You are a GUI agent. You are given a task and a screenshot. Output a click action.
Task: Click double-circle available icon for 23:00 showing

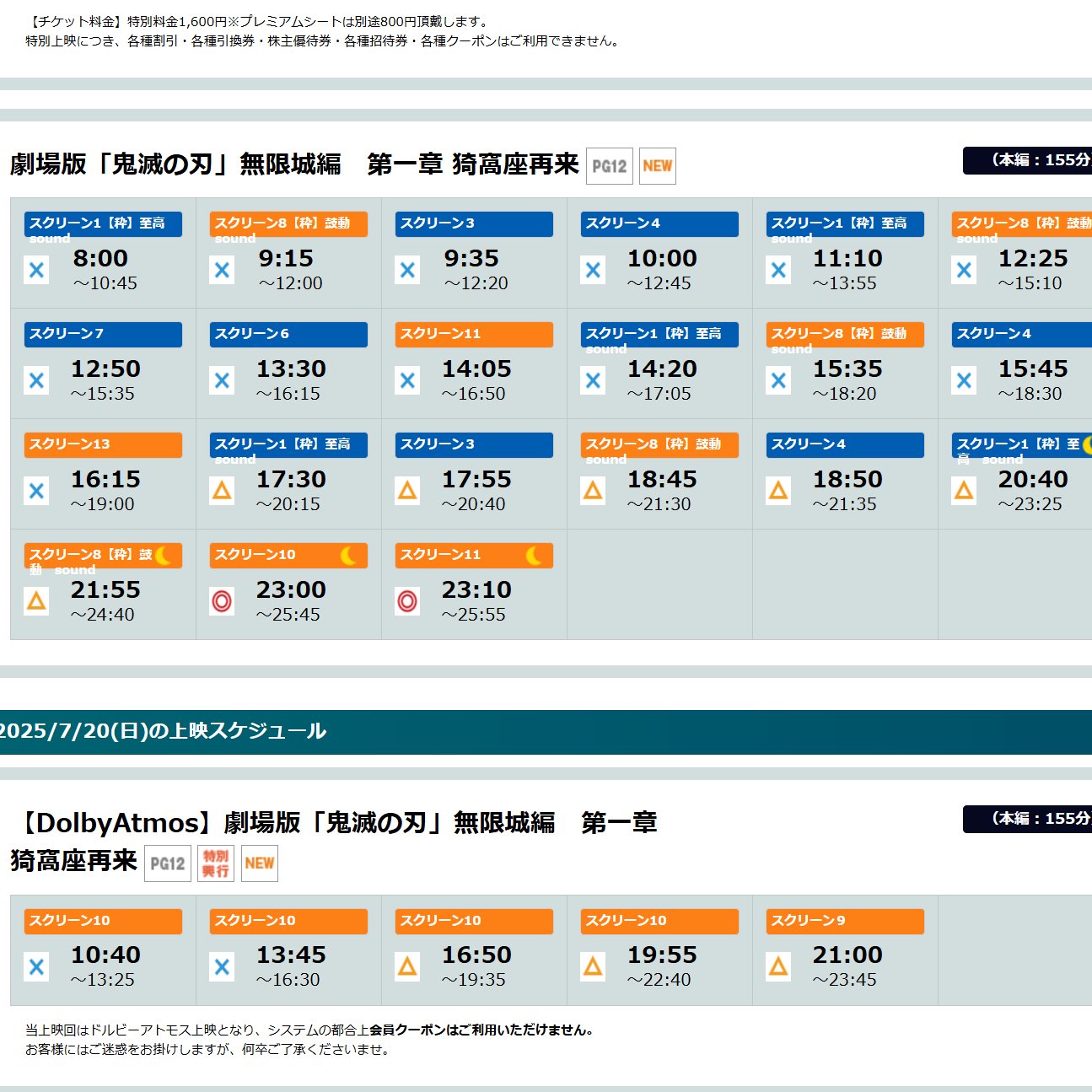tap(222, 602)
